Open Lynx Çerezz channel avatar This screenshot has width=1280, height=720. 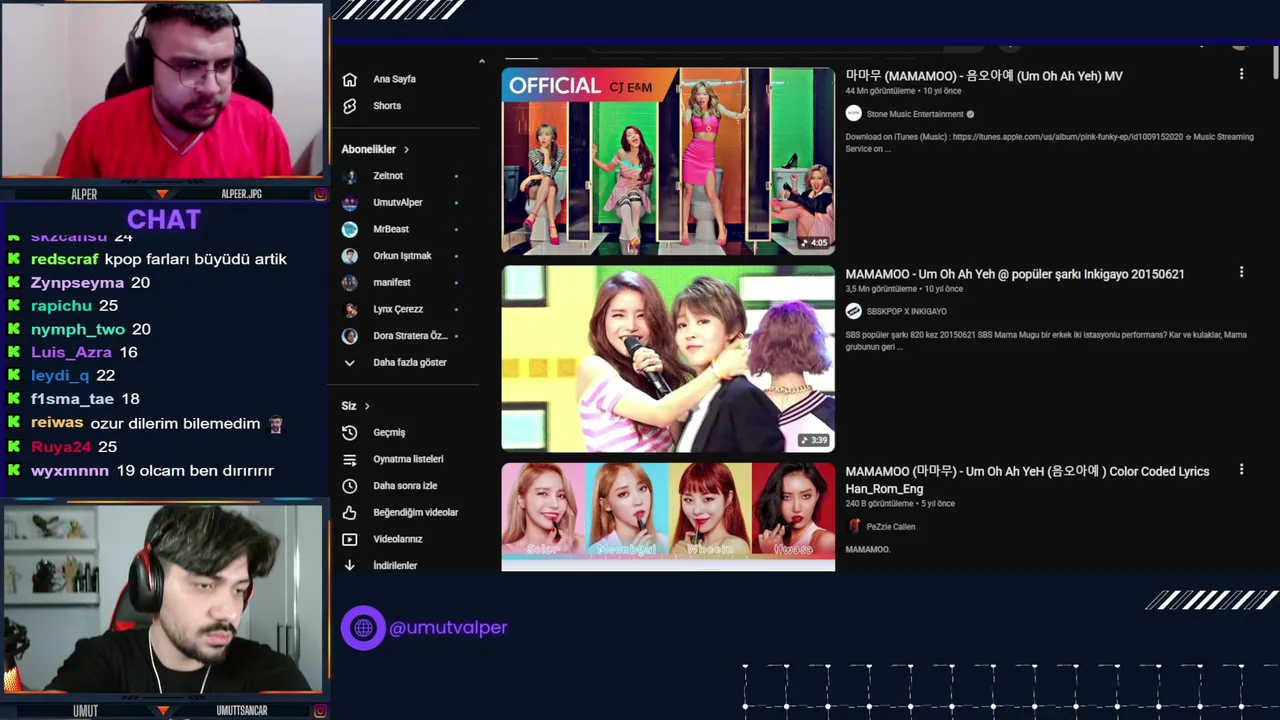(350, 310)
